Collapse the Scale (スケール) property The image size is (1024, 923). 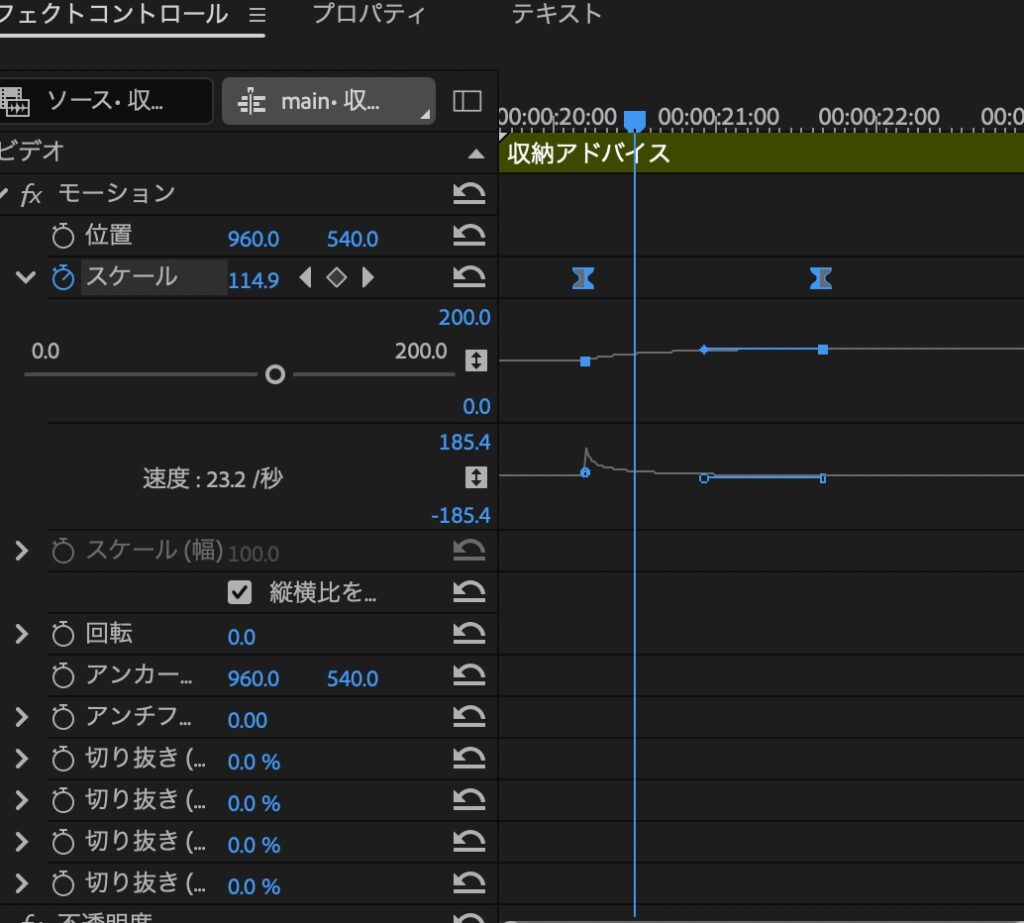(25, 278)
